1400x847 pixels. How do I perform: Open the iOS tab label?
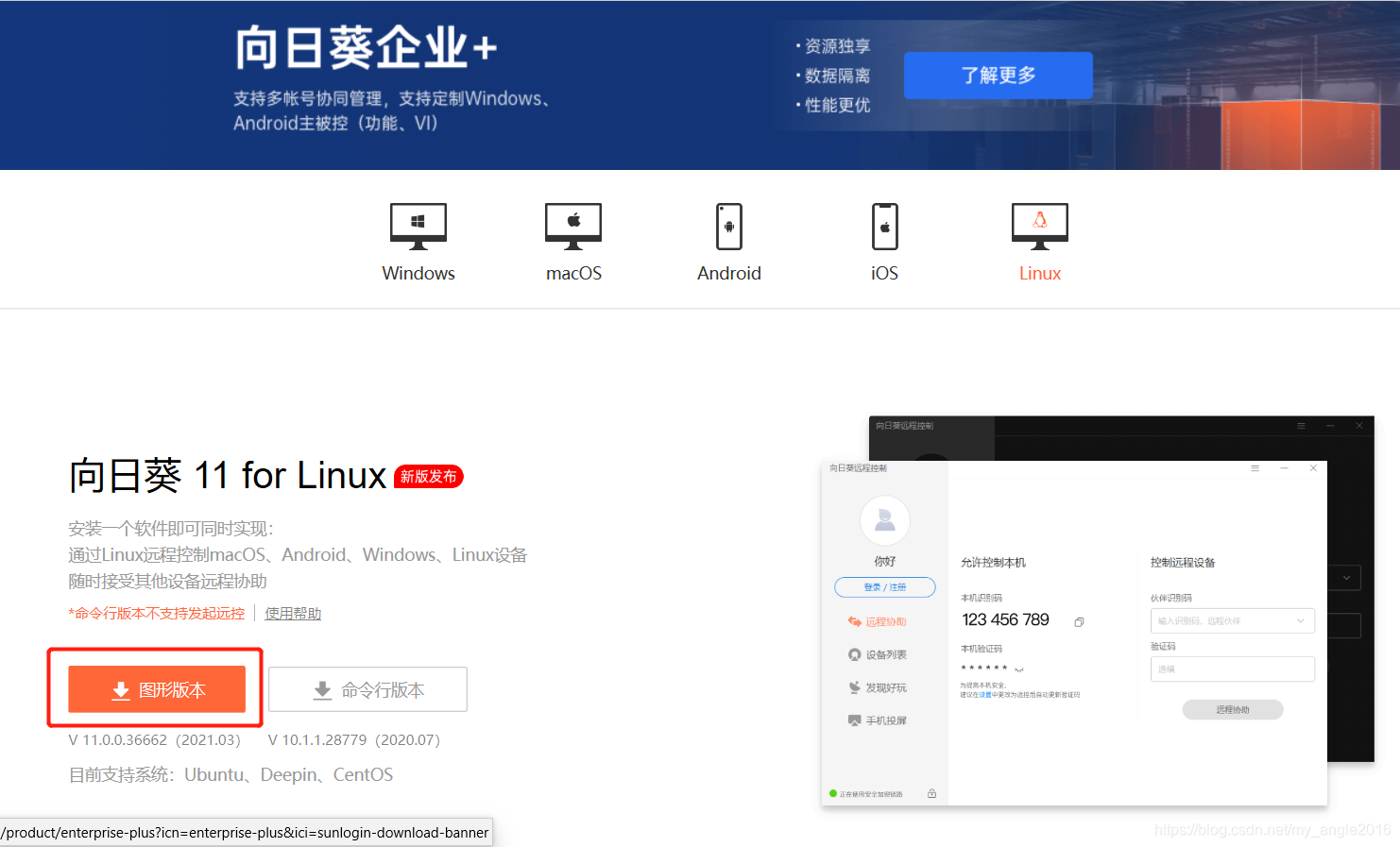pos(885,273)
